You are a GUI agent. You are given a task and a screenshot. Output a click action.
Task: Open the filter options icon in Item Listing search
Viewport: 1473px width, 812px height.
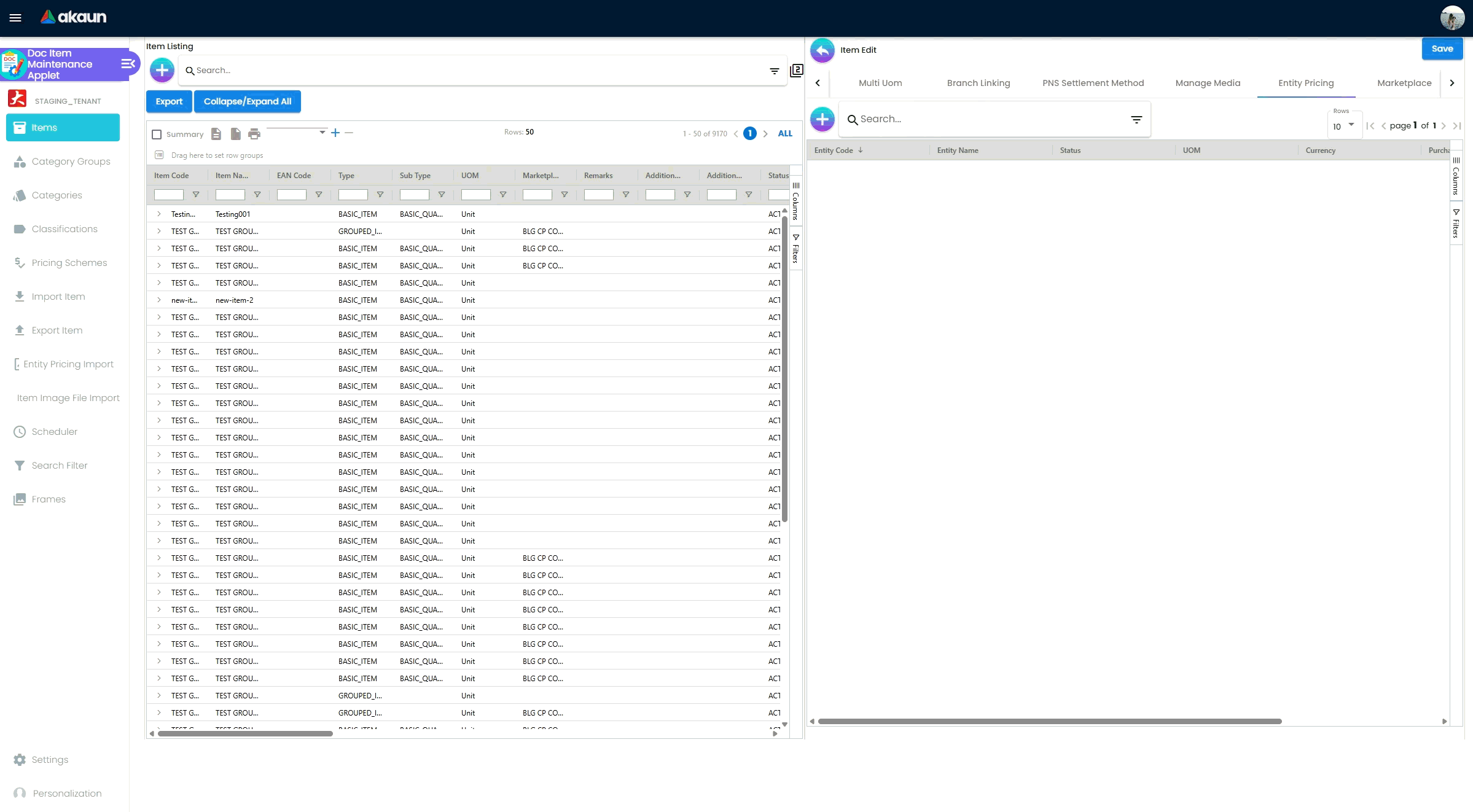pos(775,71)
